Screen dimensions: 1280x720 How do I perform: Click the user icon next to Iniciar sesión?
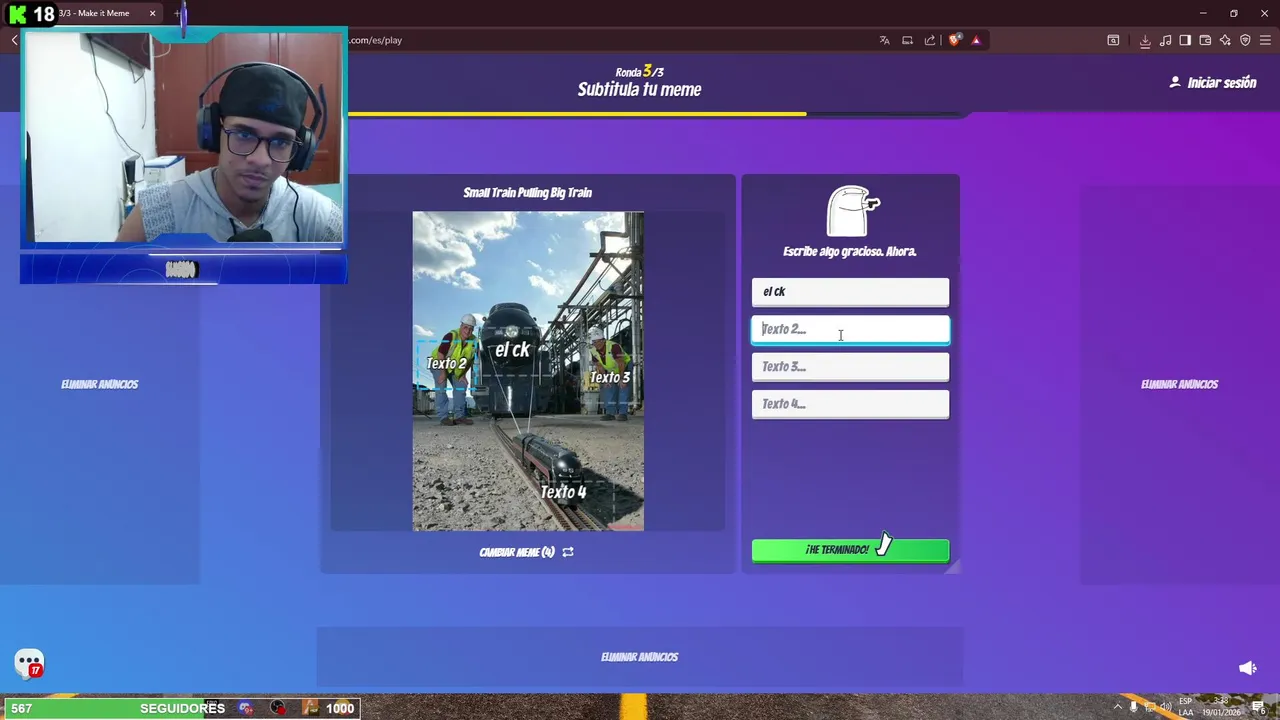click(1175, 82)
